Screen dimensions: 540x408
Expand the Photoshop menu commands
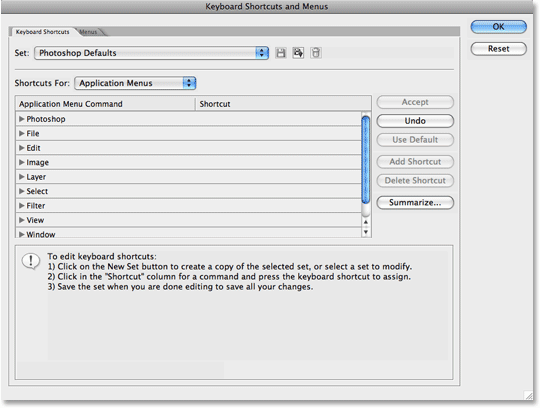tap(22, 119)
